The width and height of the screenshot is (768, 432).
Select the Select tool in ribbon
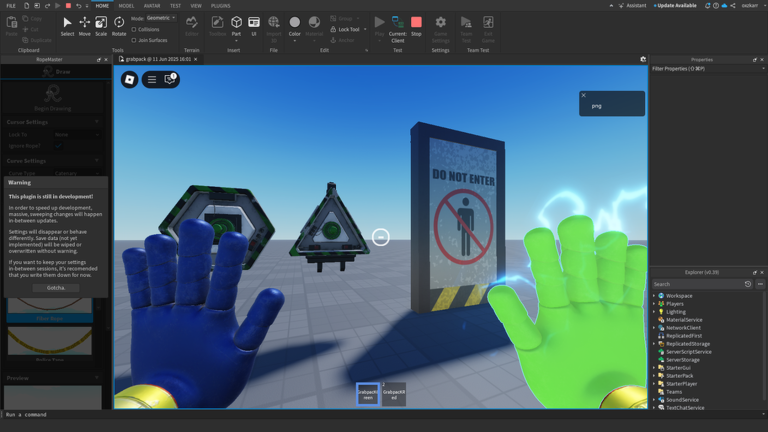coord(67,26)
